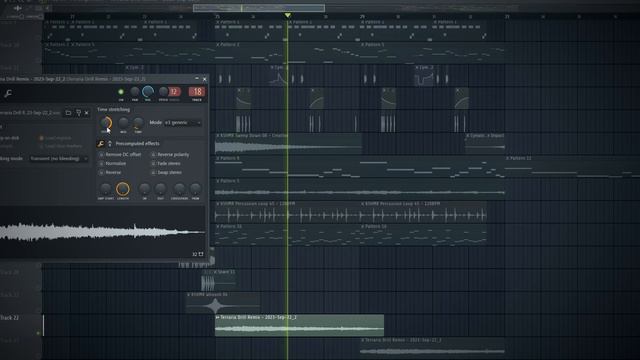Select the first KSHMR Percussion Loop clip
This screenshot has width=640, height=360.
[287, 211]
